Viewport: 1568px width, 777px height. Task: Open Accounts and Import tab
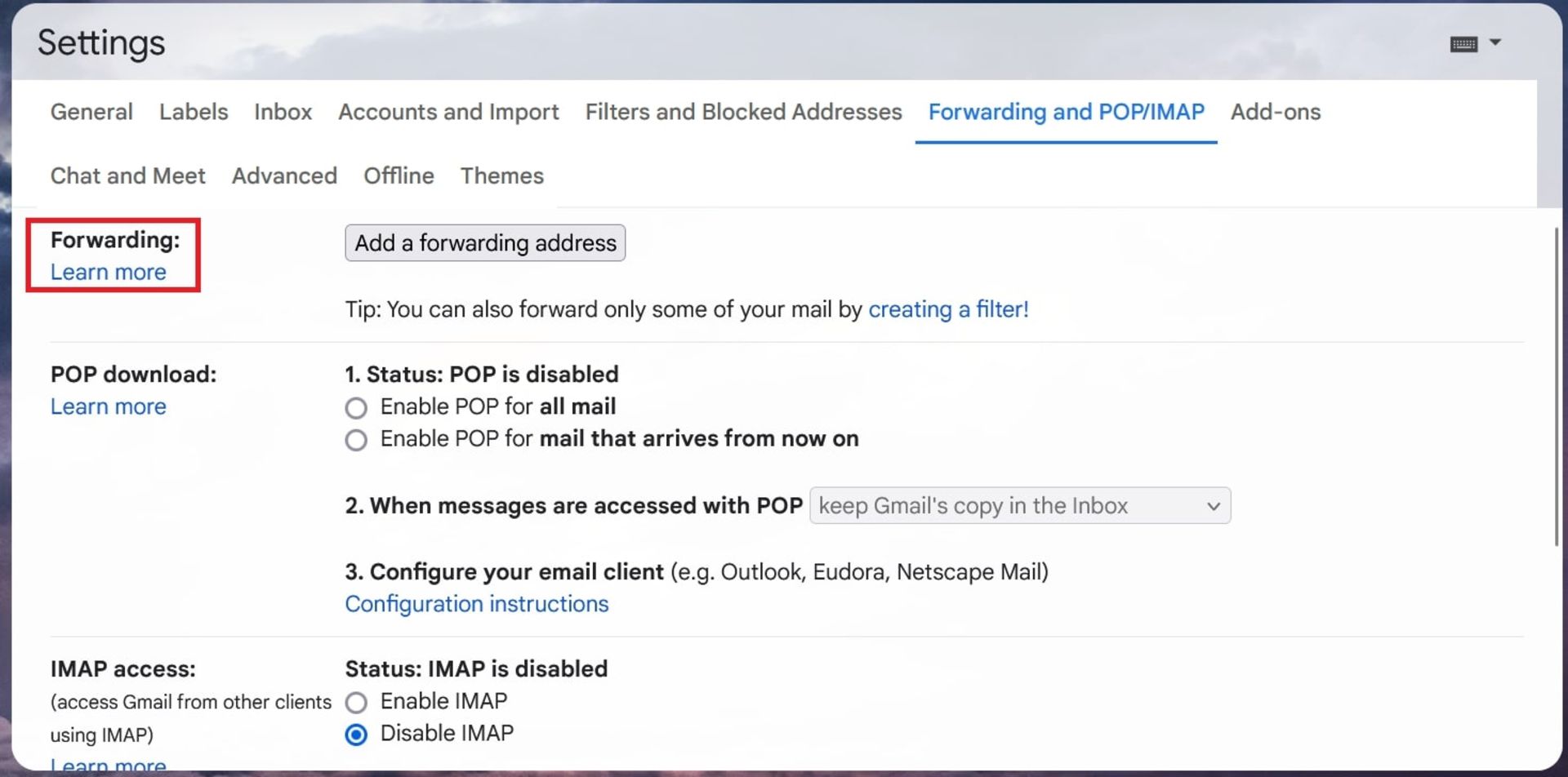point(448,112)
